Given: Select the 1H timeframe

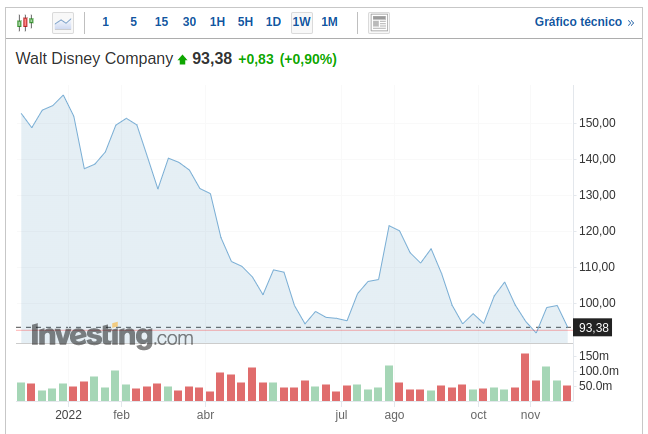Looking at the screenshot, I should (217, 22).
